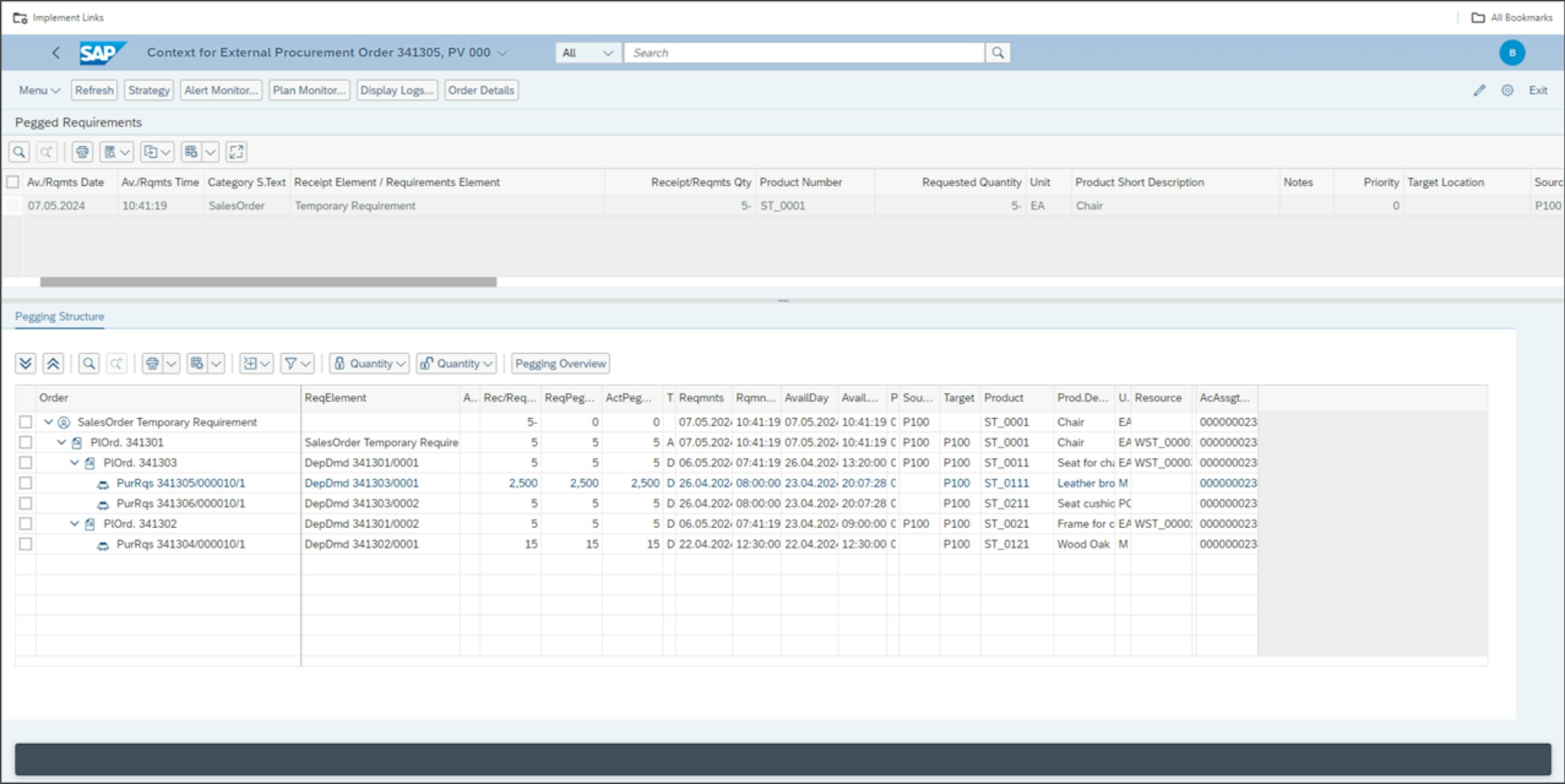Collapse the PlOrd. 341303 tree node
The height and width of the screenshot is (784, 1565).
[x=74, y=463]
